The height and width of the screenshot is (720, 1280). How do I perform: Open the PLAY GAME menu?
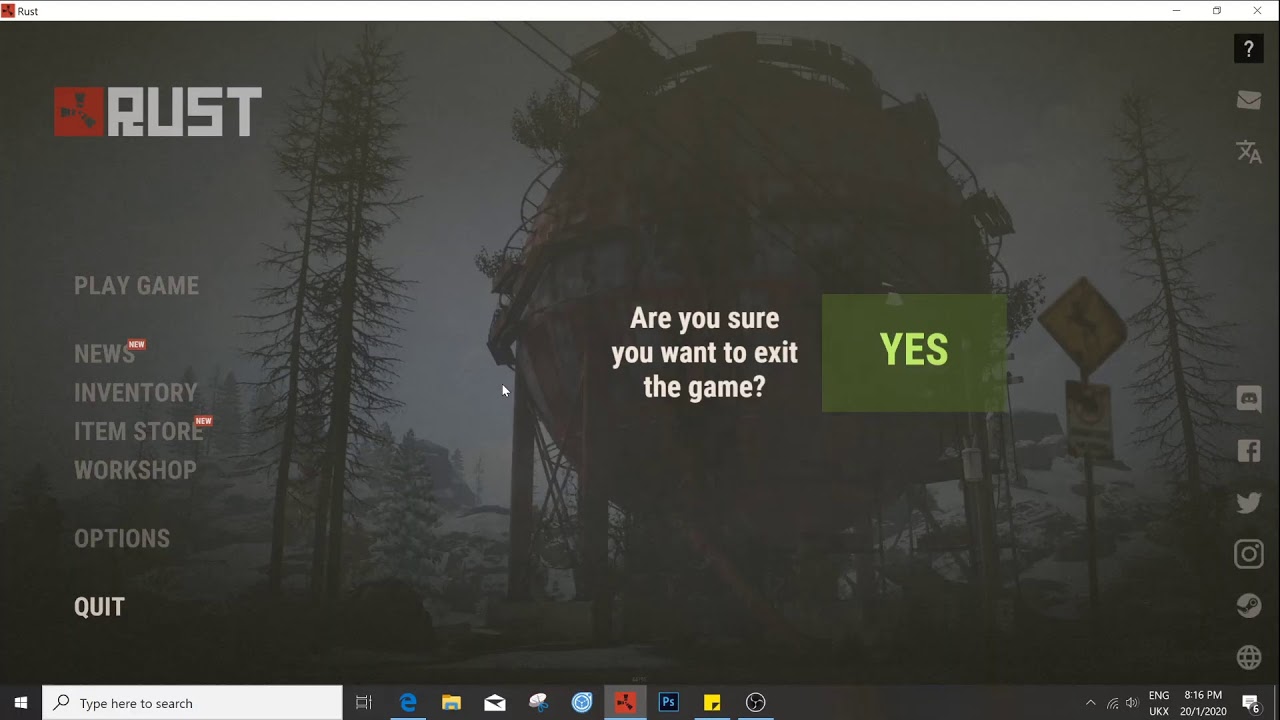(x=136, y=286)
